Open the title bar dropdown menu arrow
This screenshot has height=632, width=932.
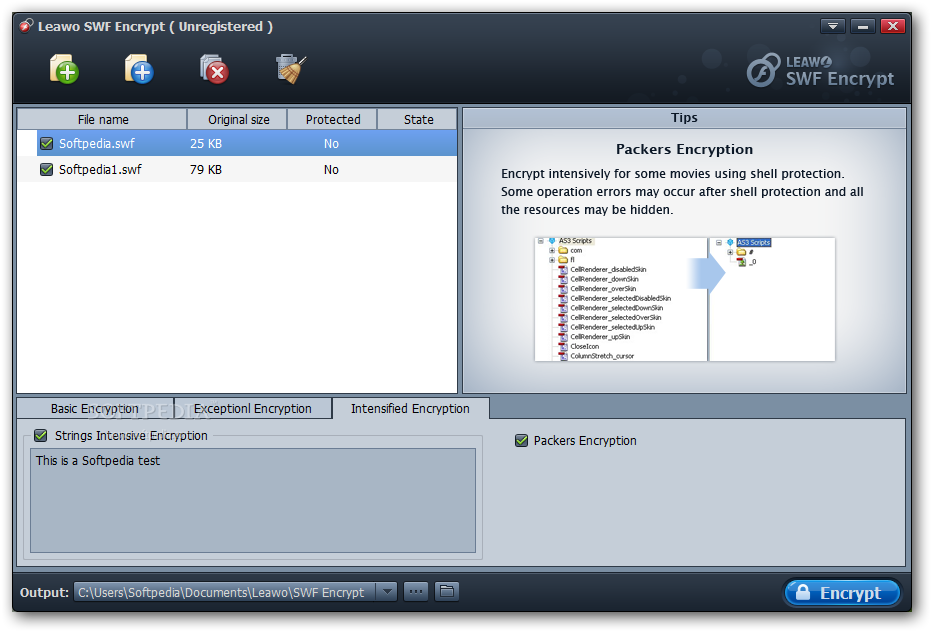point(833,26)
